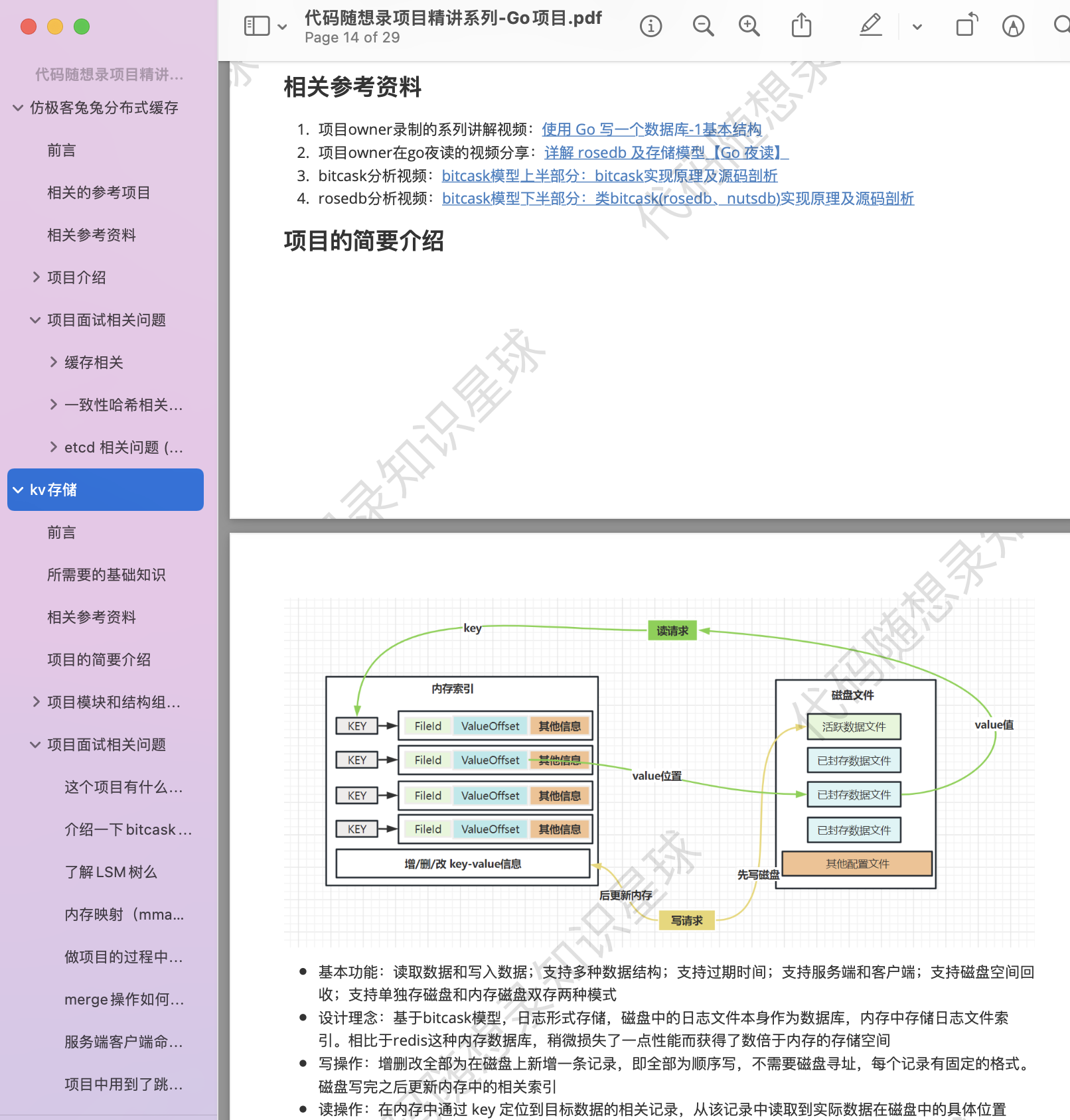Expand the 一致性哈希相关 outline chevron
Viewport: 1070px width, 1120px height.
click(53, 405)
